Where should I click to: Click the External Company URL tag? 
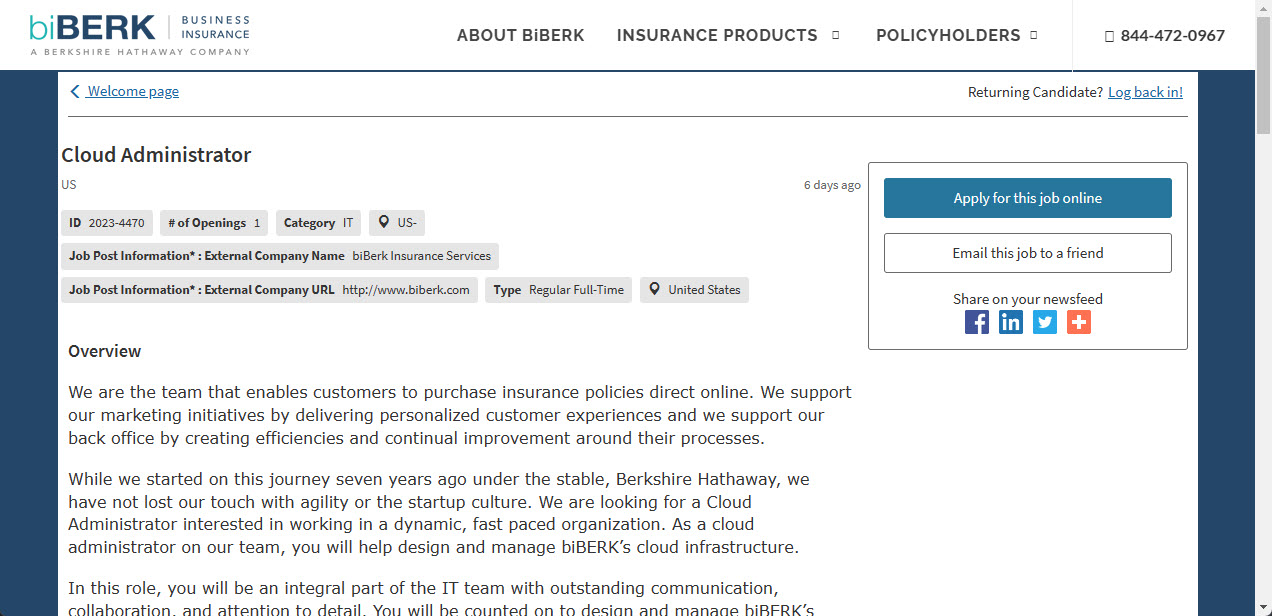(269, 290)
